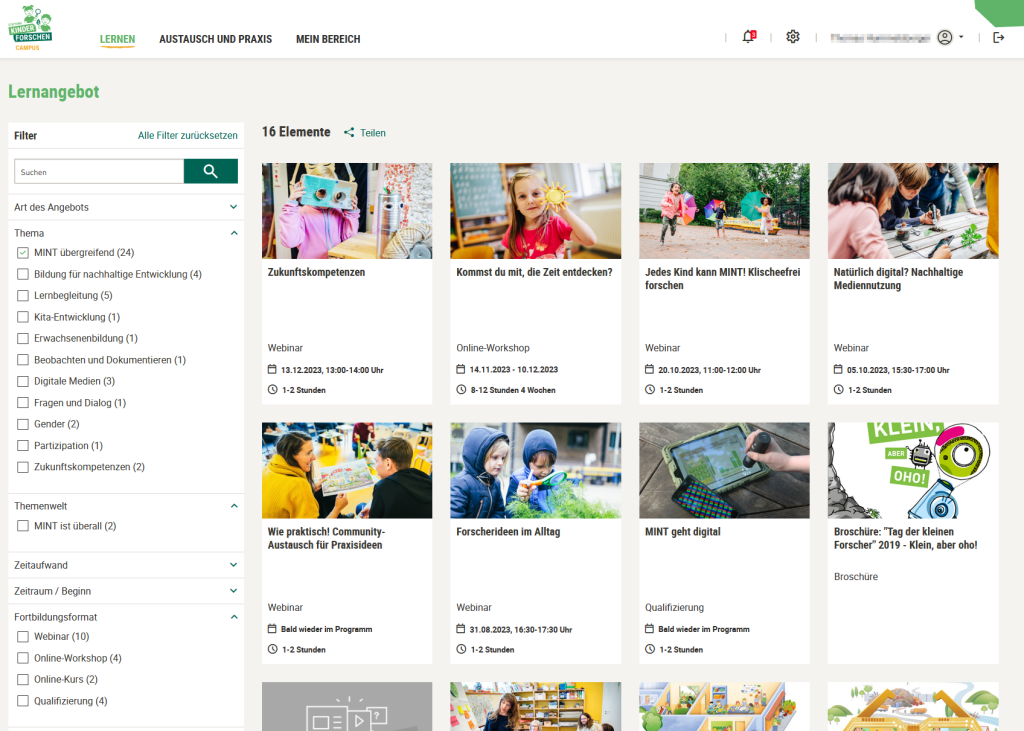Open Kommst du mit, die Zeit entdecken?

click(534, 272)
